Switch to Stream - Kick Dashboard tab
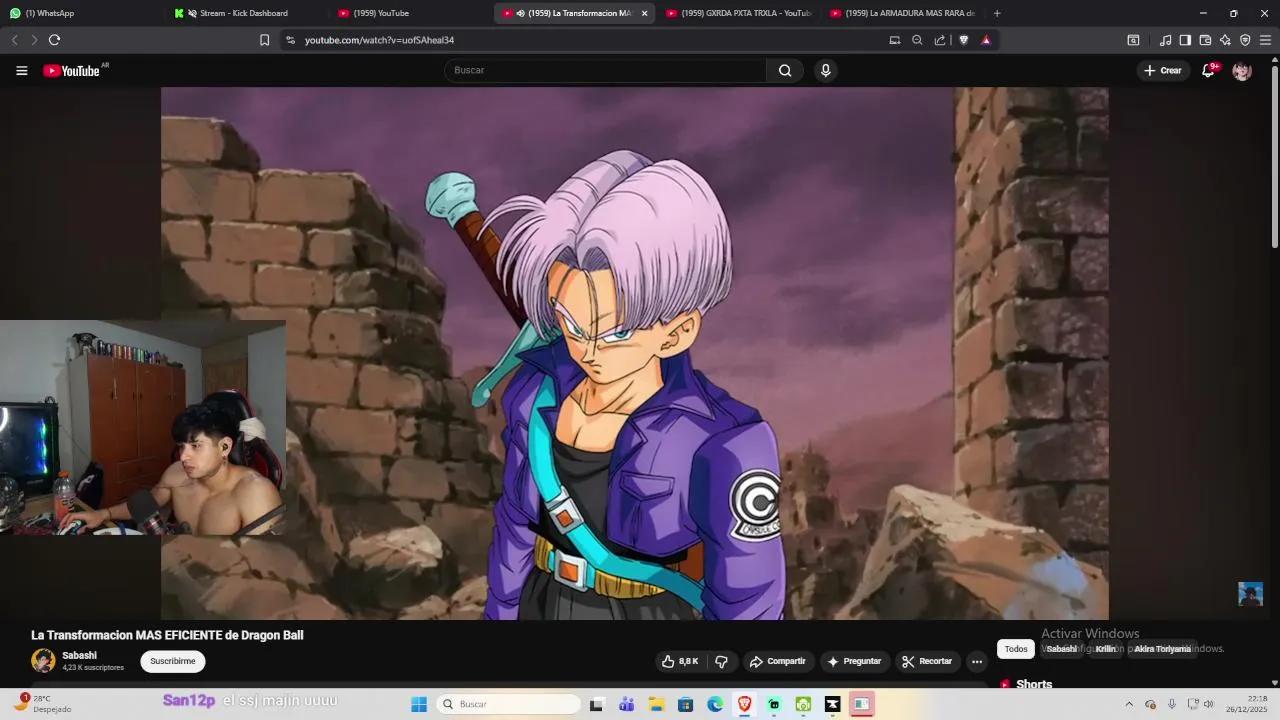The height and width of the screenshot is (720, 1280). [246, 13]
